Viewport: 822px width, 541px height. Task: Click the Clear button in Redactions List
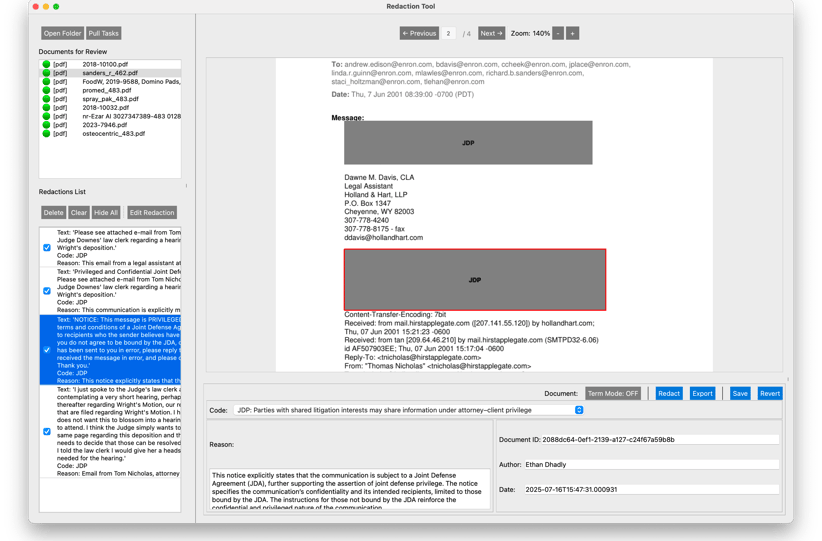(x=79, y=212)
